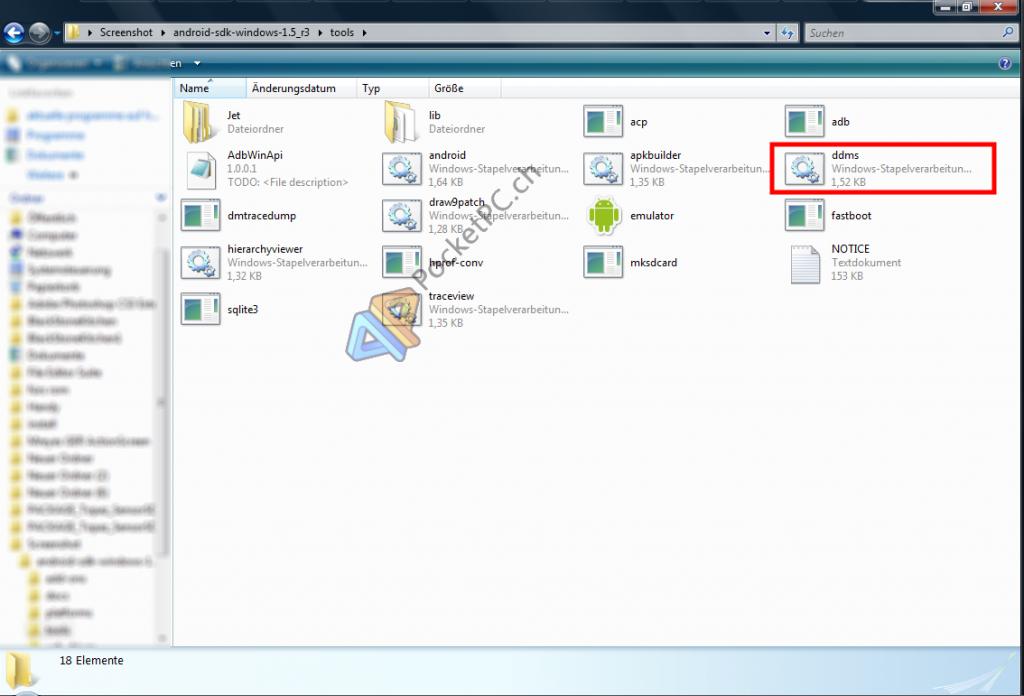
Task: Click the navigation pane vertical scrollbar
Action: click(x=162, y=428)
